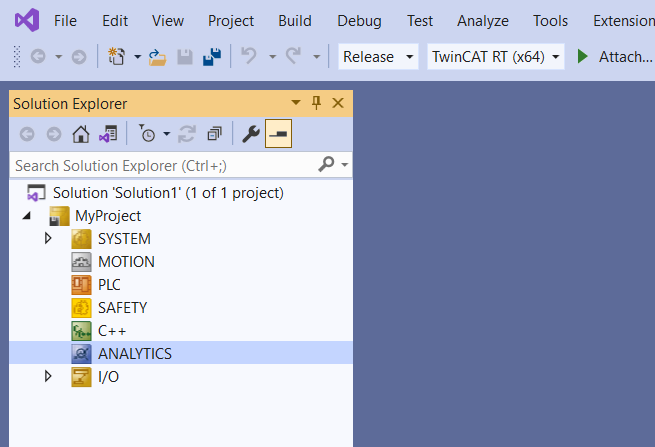
Task: Select the PLC node
Action: click(x=109, y=284)
